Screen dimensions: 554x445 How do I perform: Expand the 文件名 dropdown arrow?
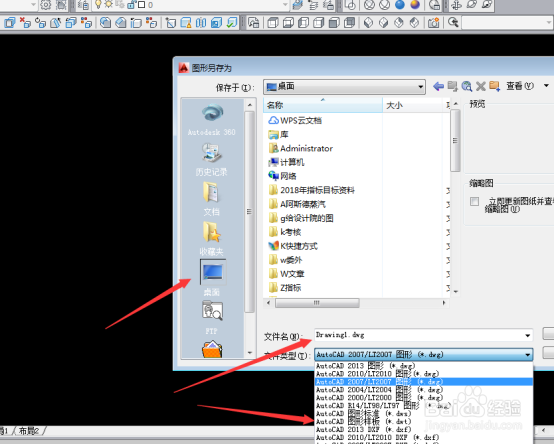[x=527, y=335]
